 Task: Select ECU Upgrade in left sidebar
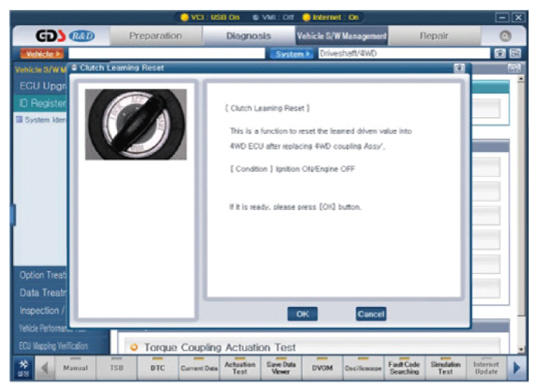(x=41, y=85)
